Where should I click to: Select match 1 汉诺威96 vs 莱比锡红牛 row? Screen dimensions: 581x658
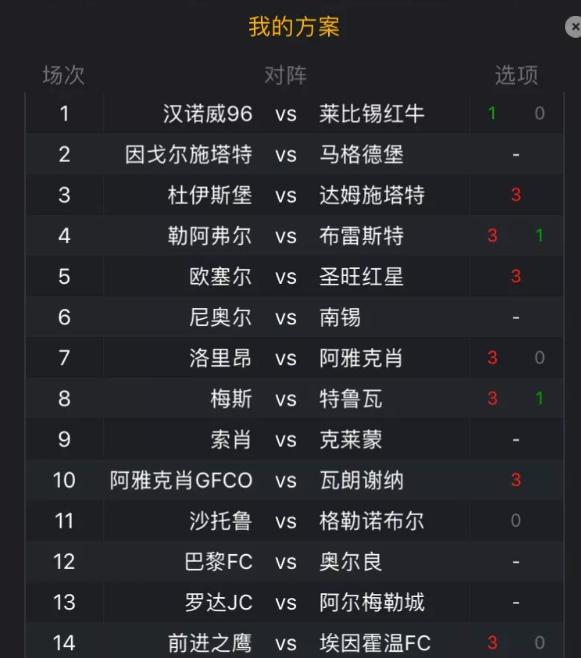pyautogui.click(x=294, y=113)
